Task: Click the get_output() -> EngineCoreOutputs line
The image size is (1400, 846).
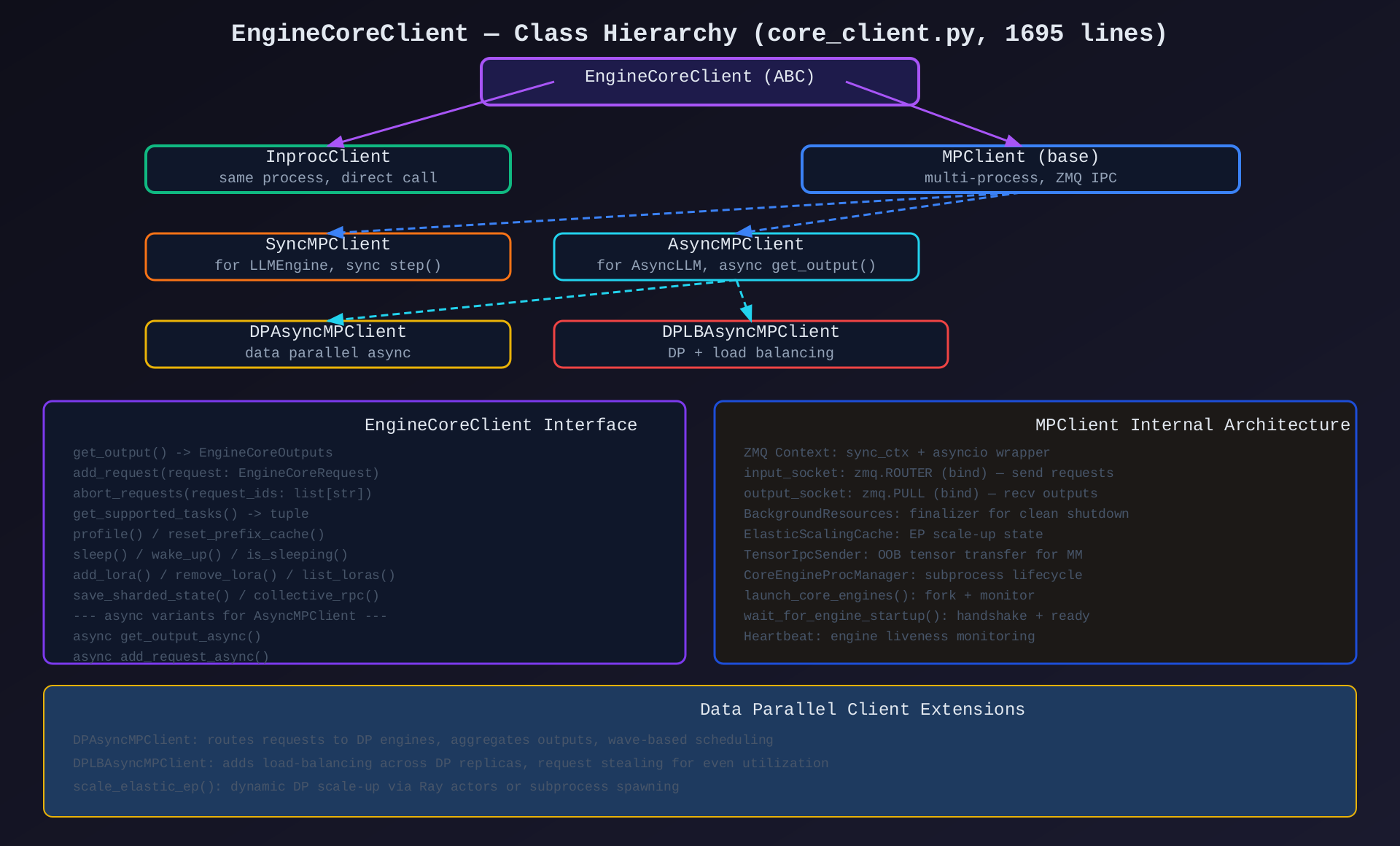Action: pos(203,452)
